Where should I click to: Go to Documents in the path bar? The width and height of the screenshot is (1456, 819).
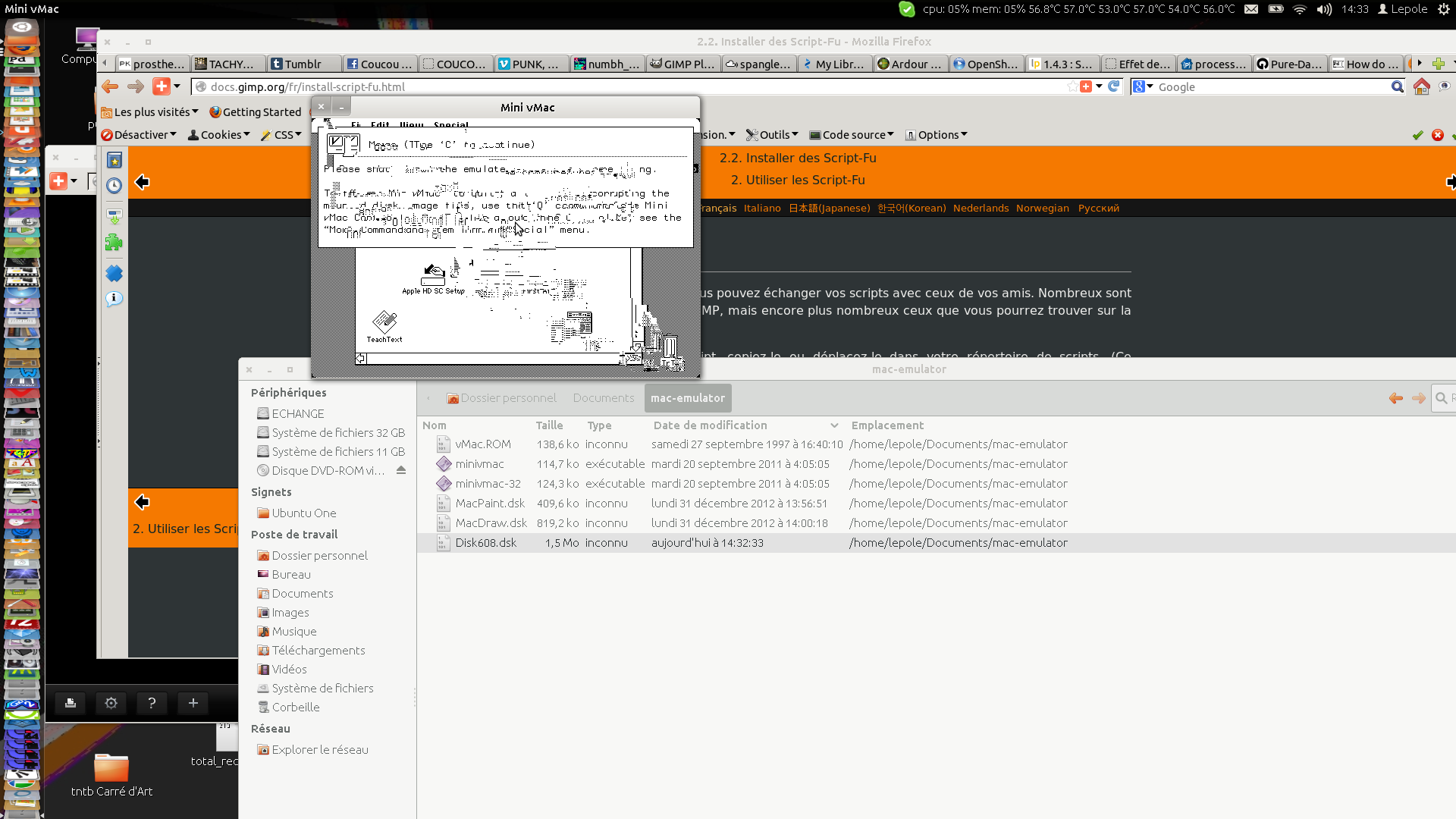(604, 398)
